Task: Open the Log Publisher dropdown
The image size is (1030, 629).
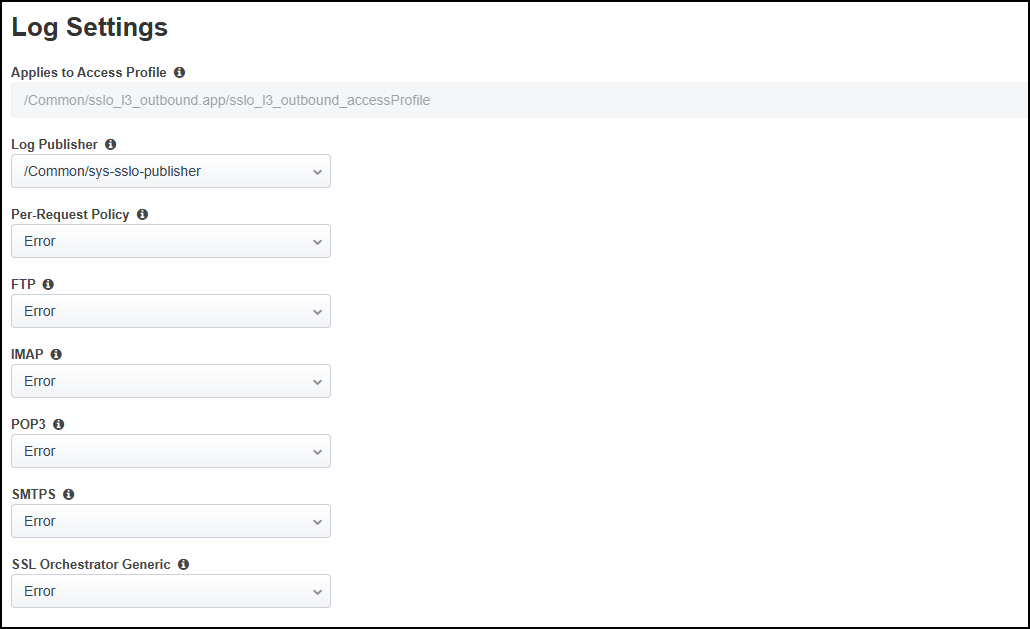Action: coord(171,171)
